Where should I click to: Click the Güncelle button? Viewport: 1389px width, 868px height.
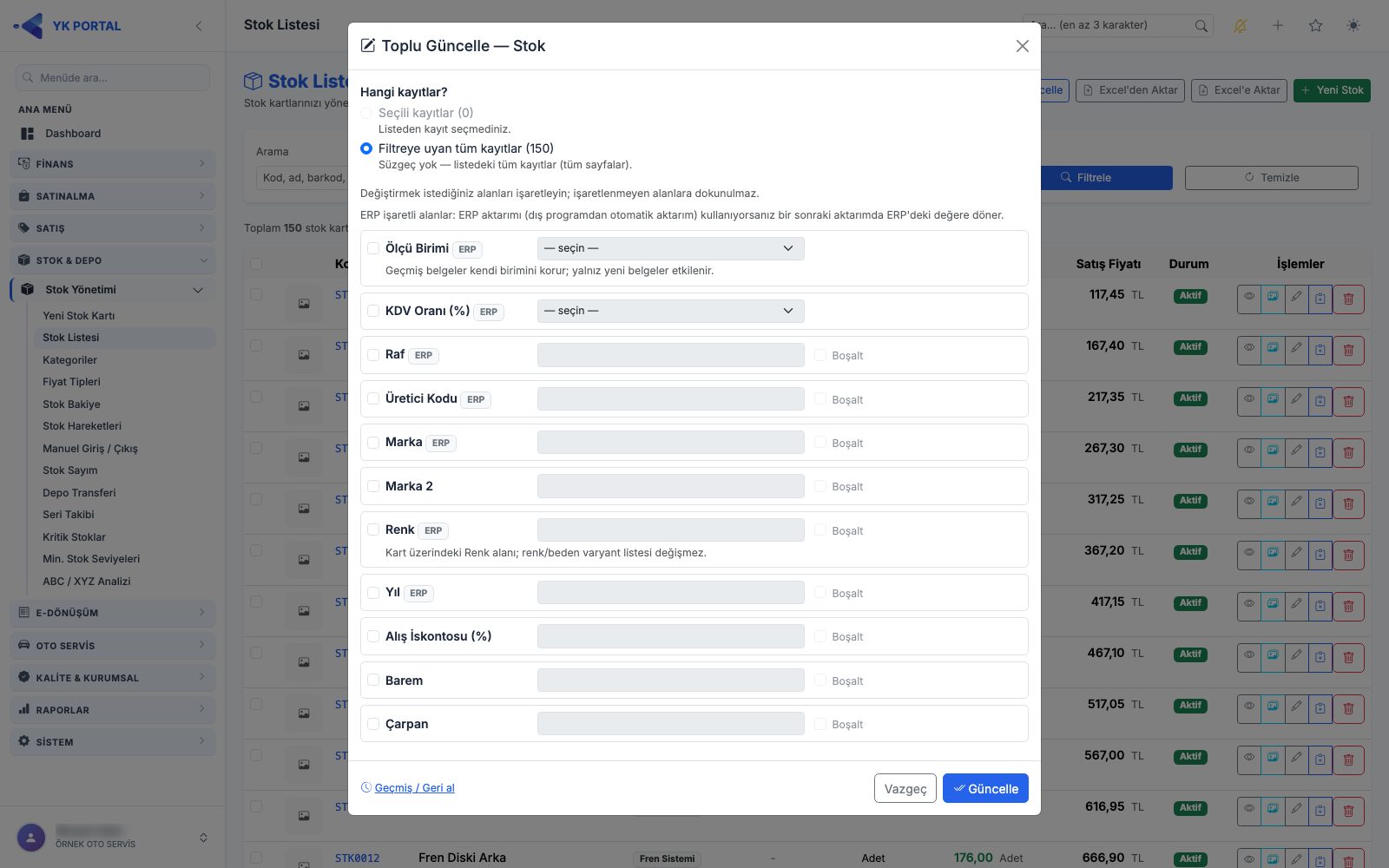(x=985, y=788)
